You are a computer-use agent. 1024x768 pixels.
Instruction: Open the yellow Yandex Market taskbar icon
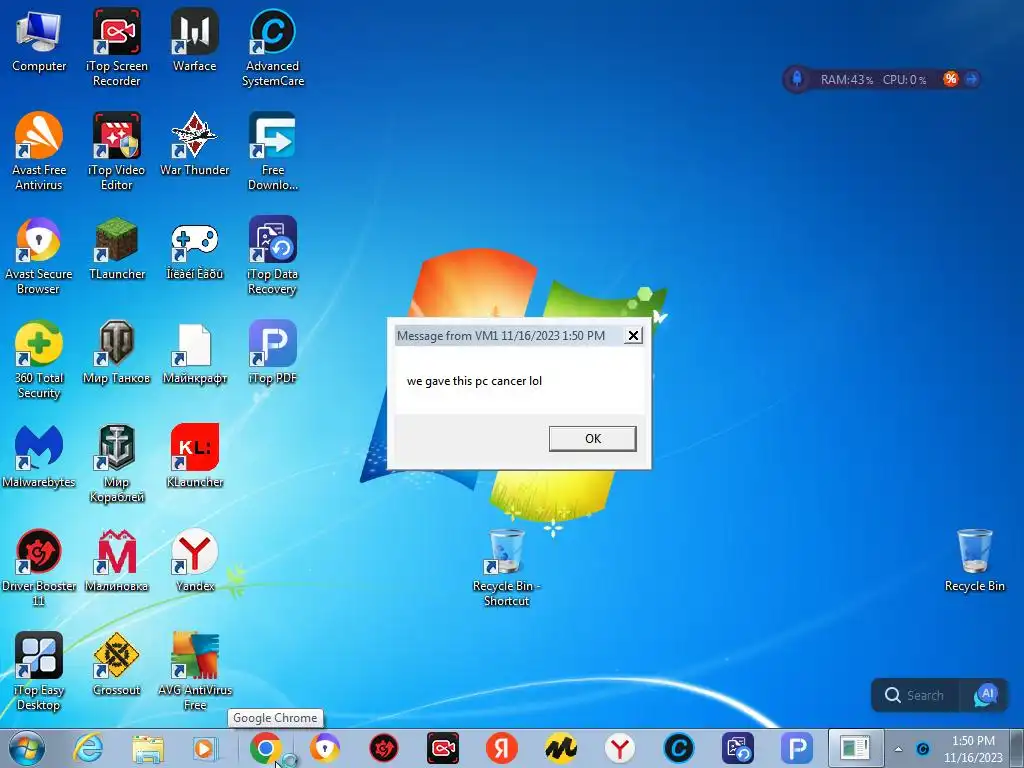coord(561,748)
